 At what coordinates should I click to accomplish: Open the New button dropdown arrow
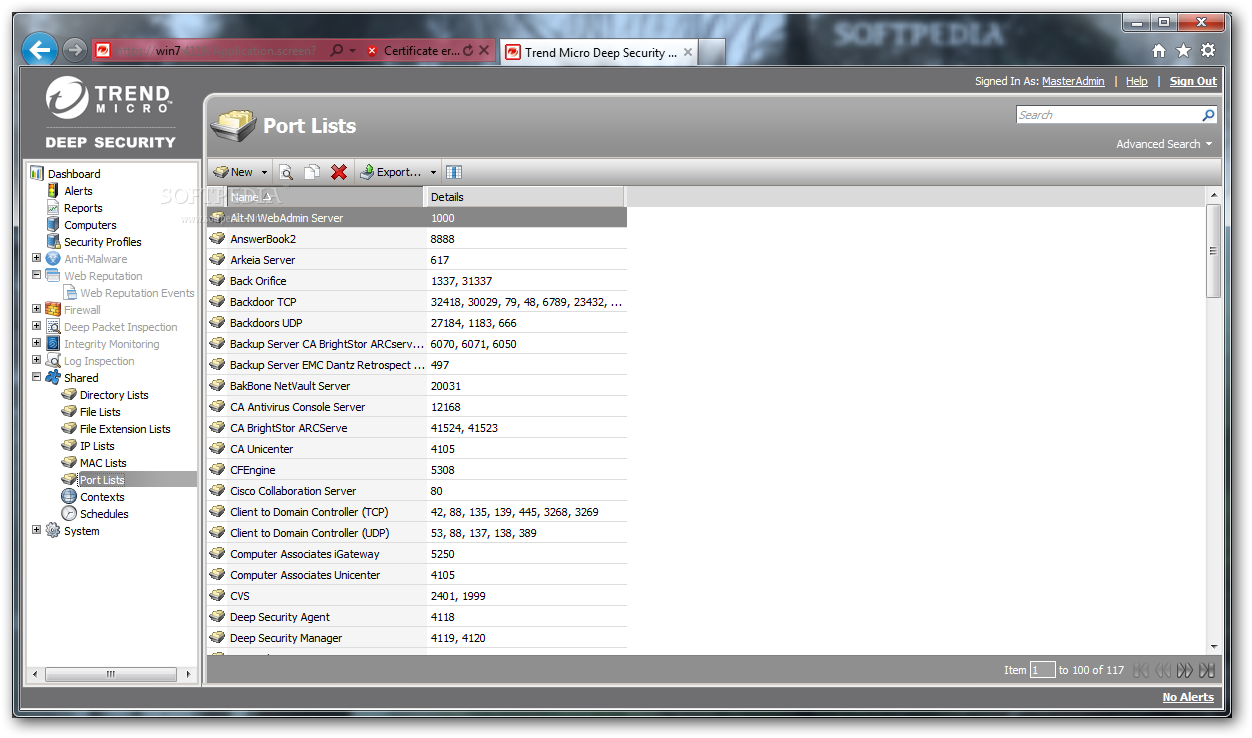pos(264,173)
